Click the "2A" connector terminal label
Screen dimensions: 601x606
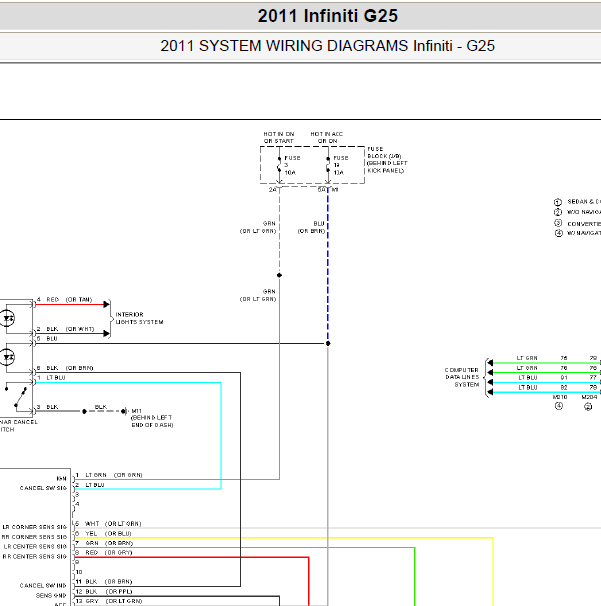coord(272,190)
